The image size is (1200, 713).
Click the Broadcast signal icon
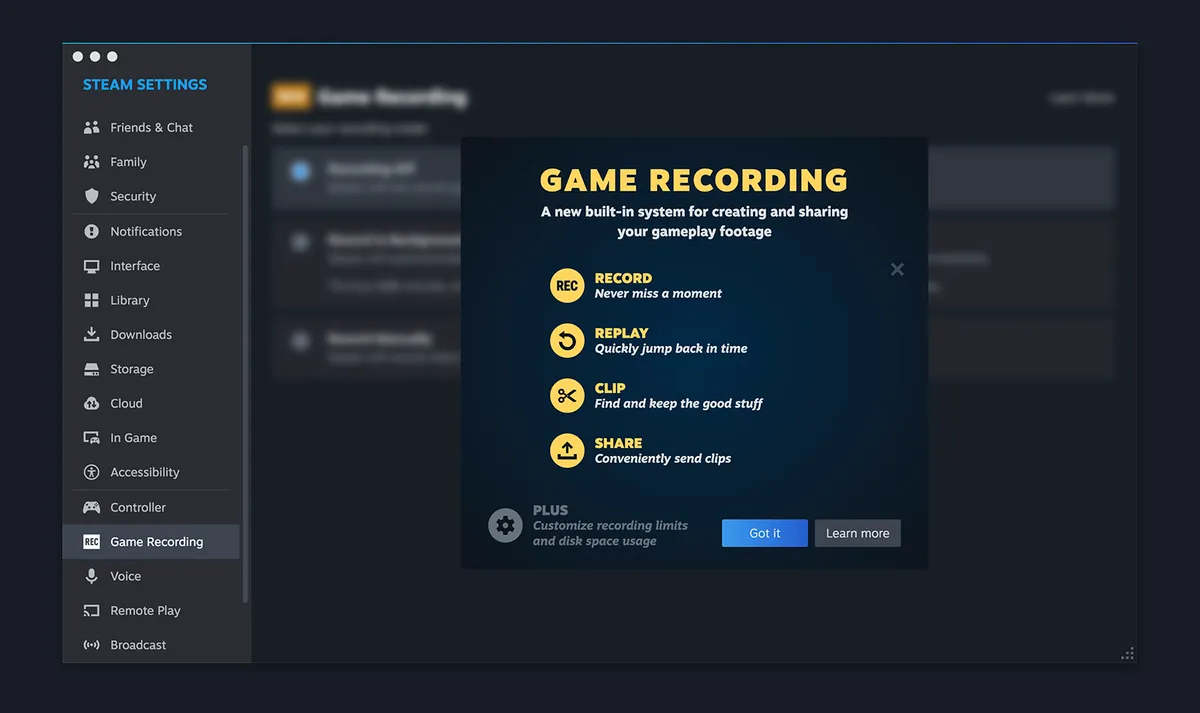(91, 645)
